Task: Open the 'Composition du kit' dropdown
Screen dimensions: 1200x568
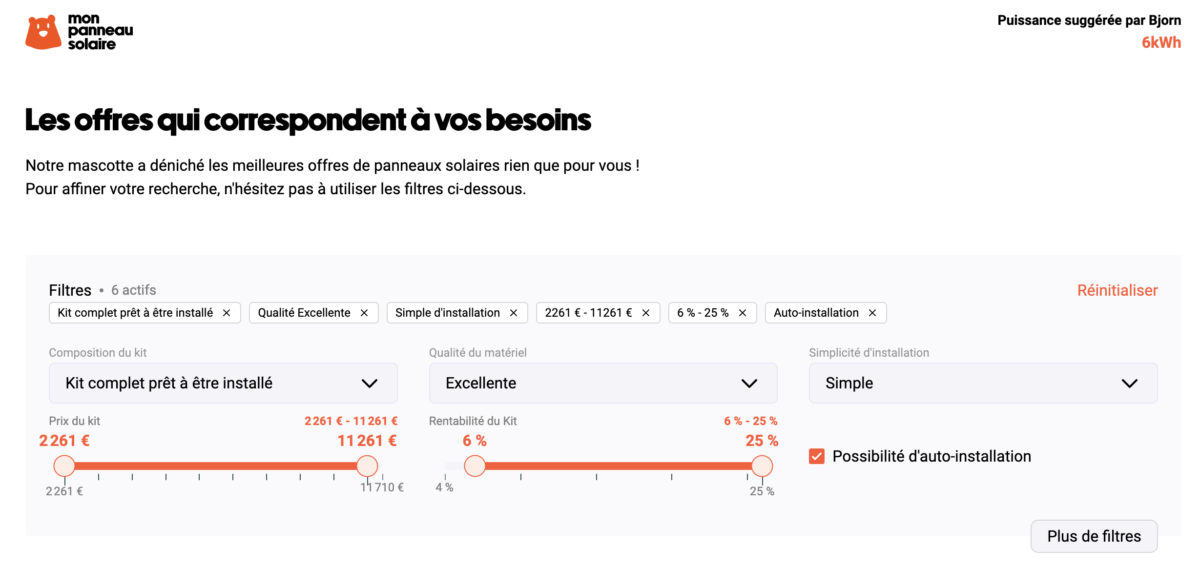Action: point(223,383)
